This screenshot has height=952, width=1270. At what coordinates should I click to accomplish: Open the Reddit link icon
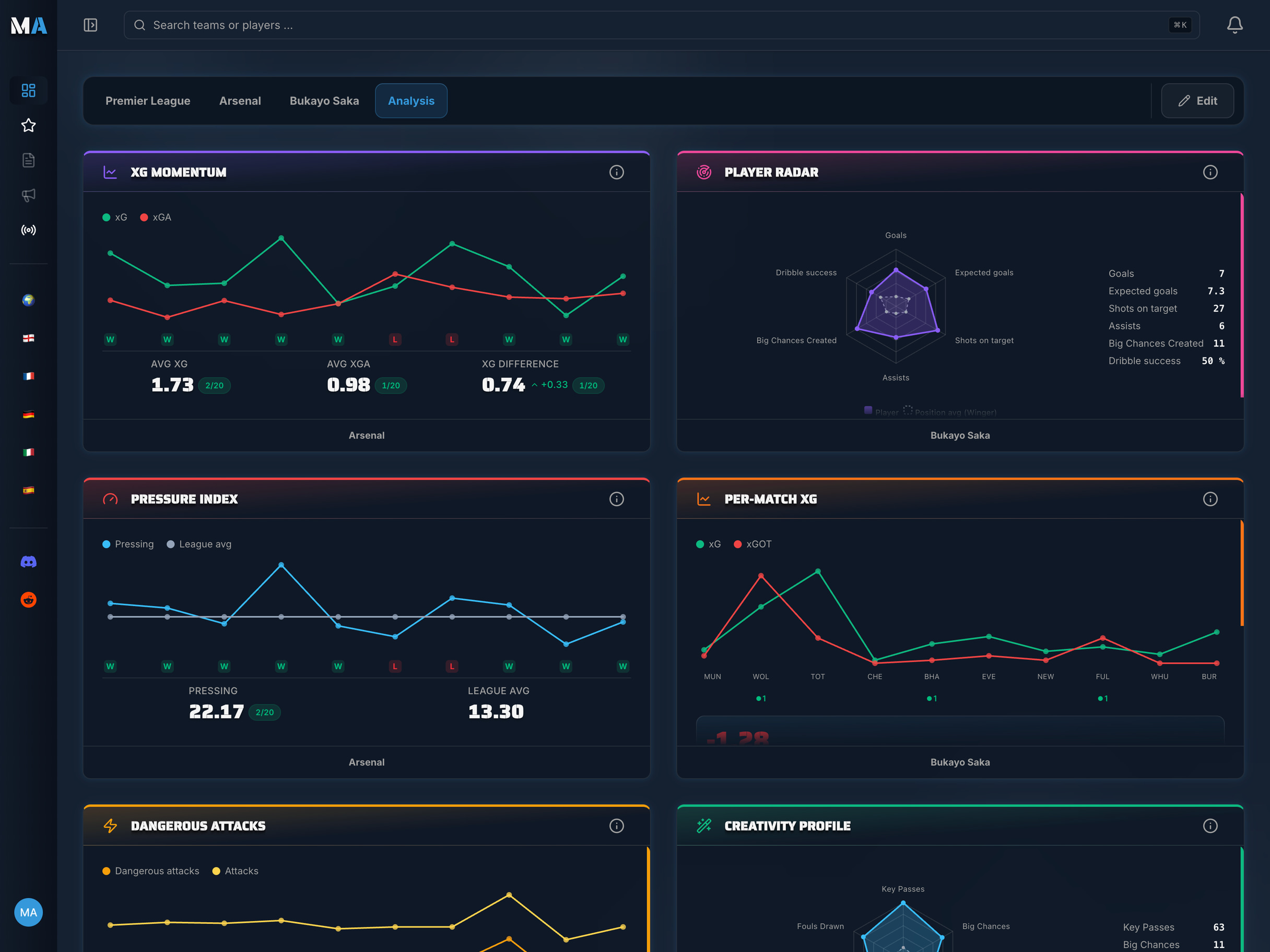(x=29, y=600)
